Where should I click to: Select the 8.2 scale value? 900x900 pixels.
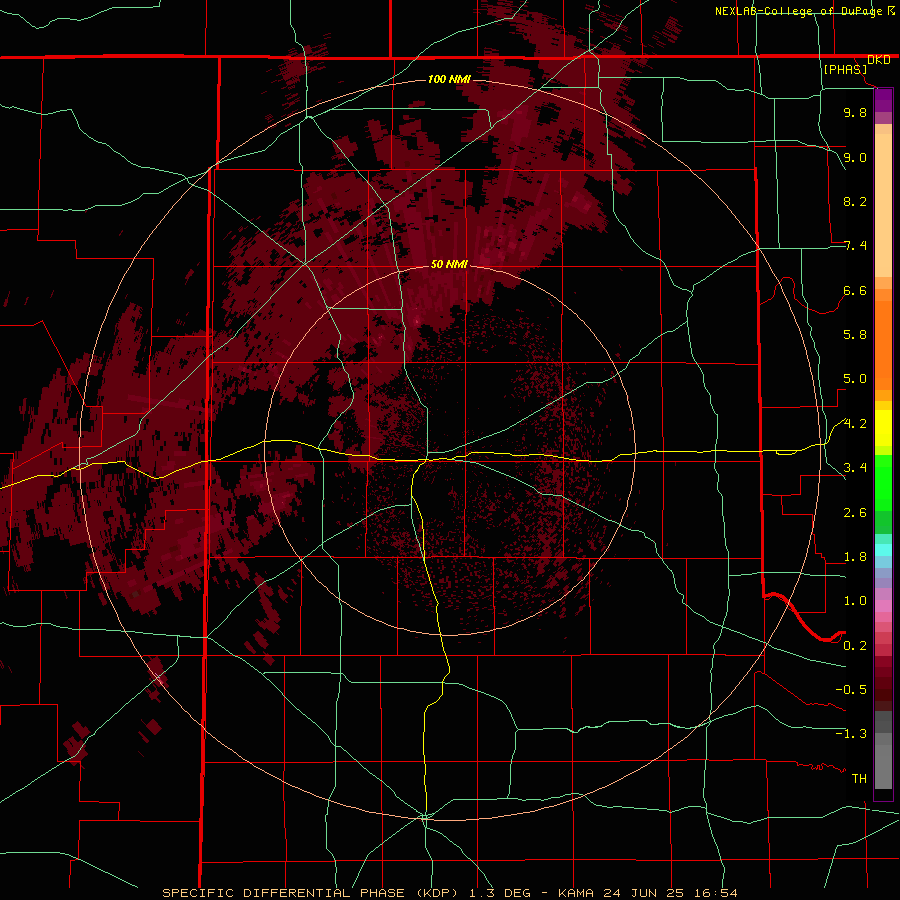855,201
